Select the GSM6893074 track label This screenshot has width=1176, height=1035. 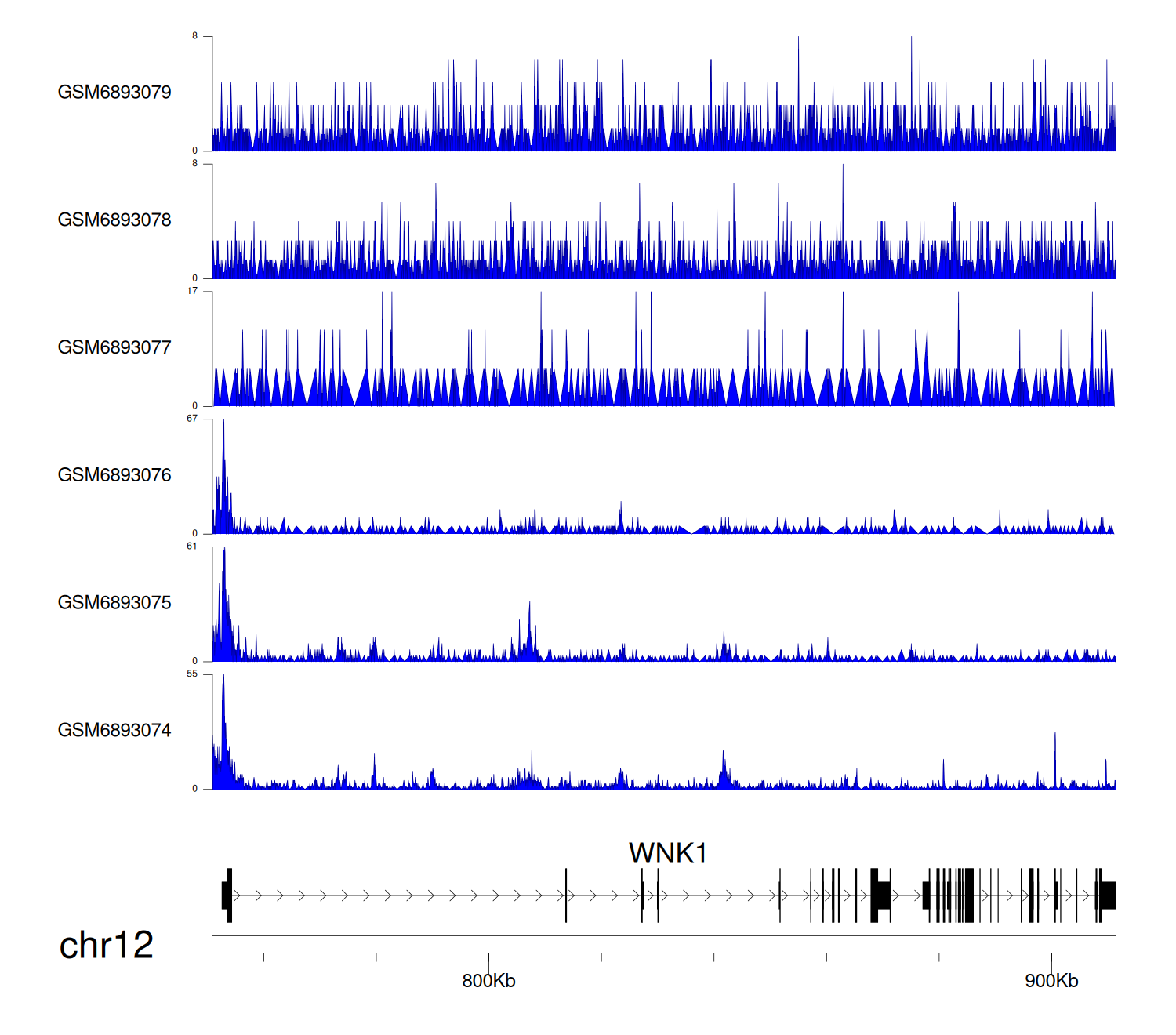pos(114,731)
